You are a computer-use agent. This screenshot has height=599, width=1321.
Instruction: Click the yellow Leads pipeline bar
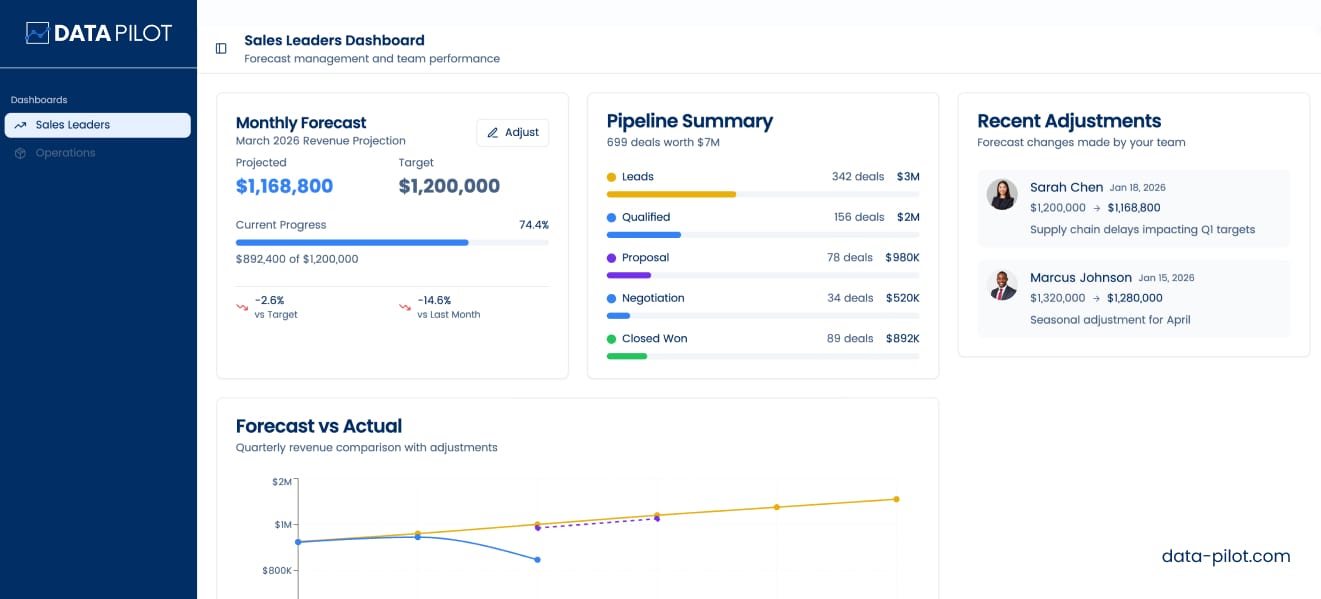pos(671,194)
